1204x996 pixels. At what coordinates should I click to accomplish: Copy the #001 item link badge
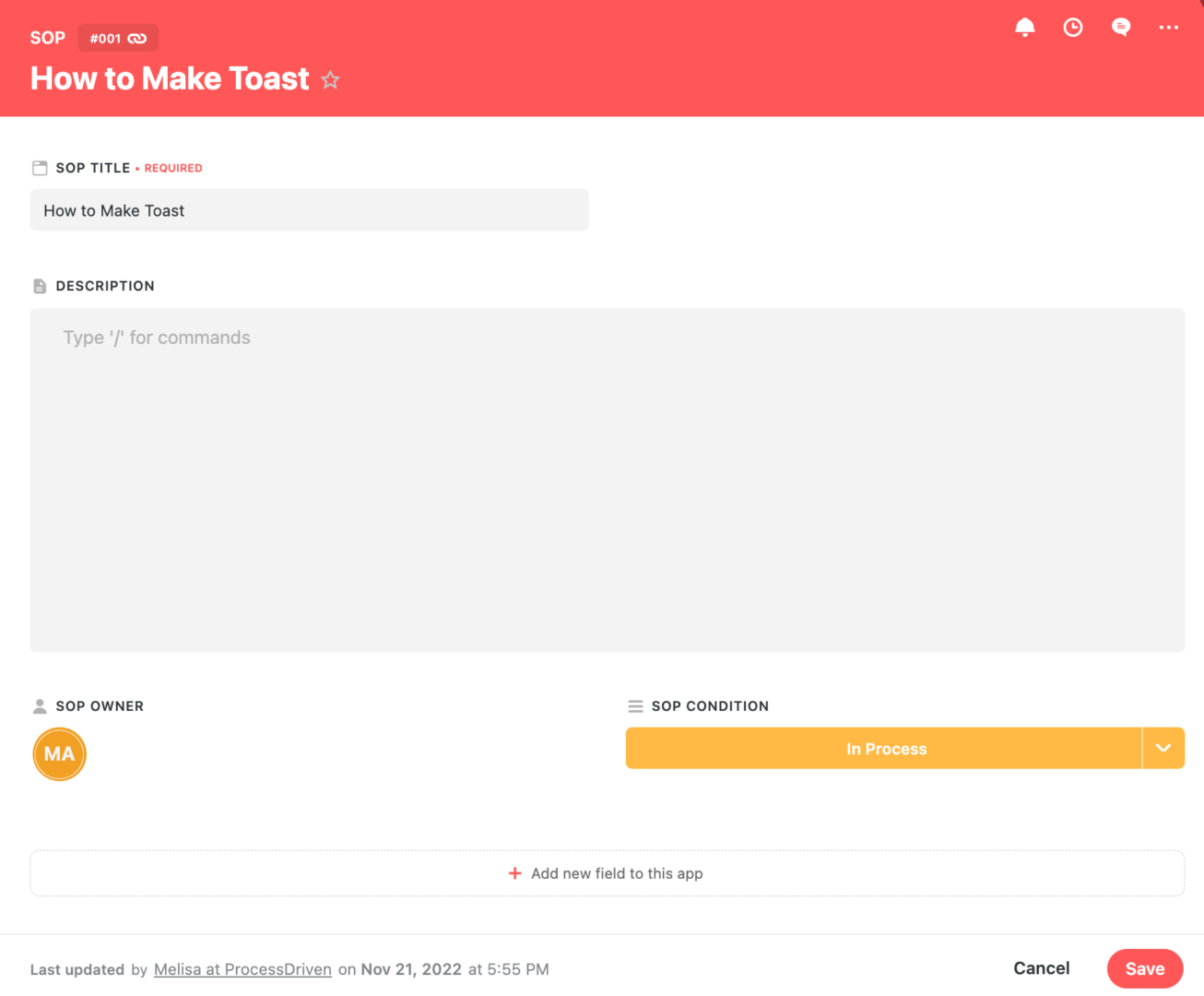118,39
